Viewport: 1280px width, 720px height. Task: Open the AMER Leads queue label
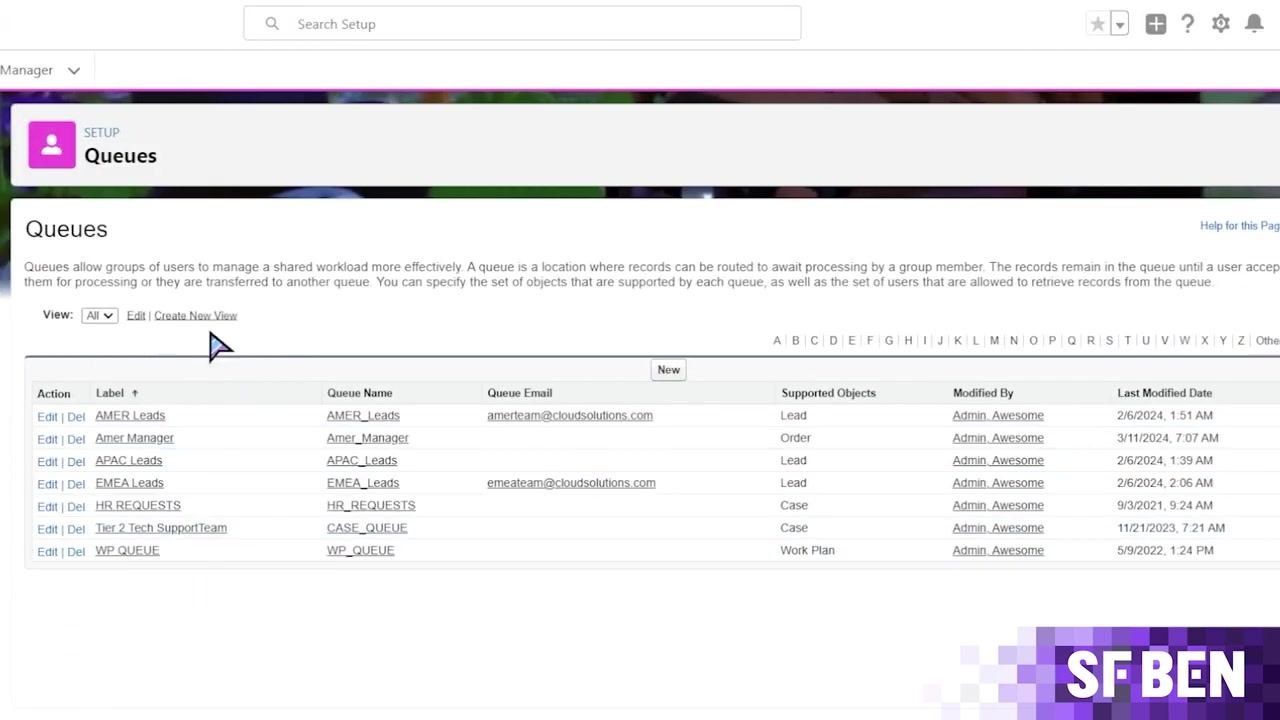point(130,415)
